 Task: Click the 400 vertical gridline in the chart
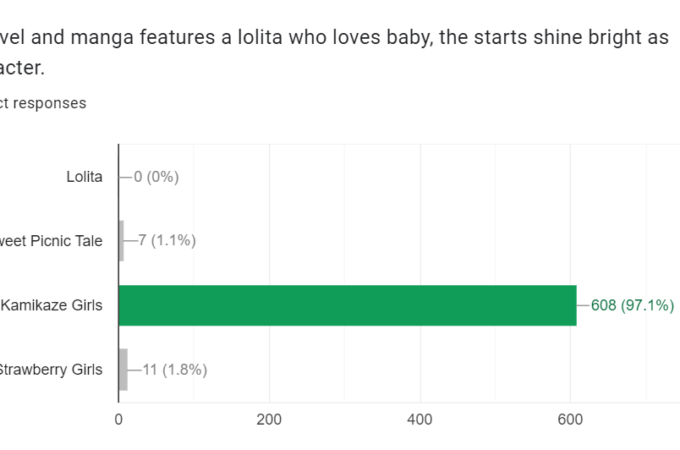420,210
